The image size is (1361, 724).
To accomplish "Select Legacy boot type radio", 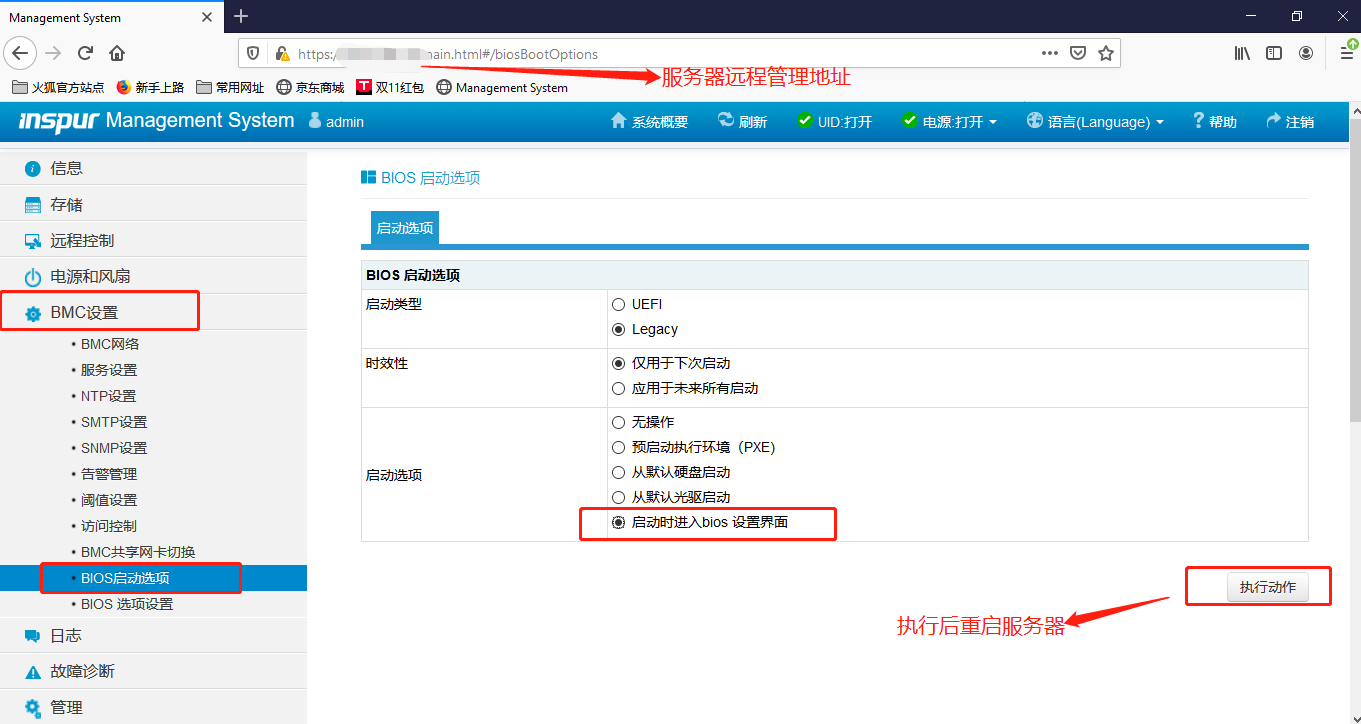I will pos(618,329).
